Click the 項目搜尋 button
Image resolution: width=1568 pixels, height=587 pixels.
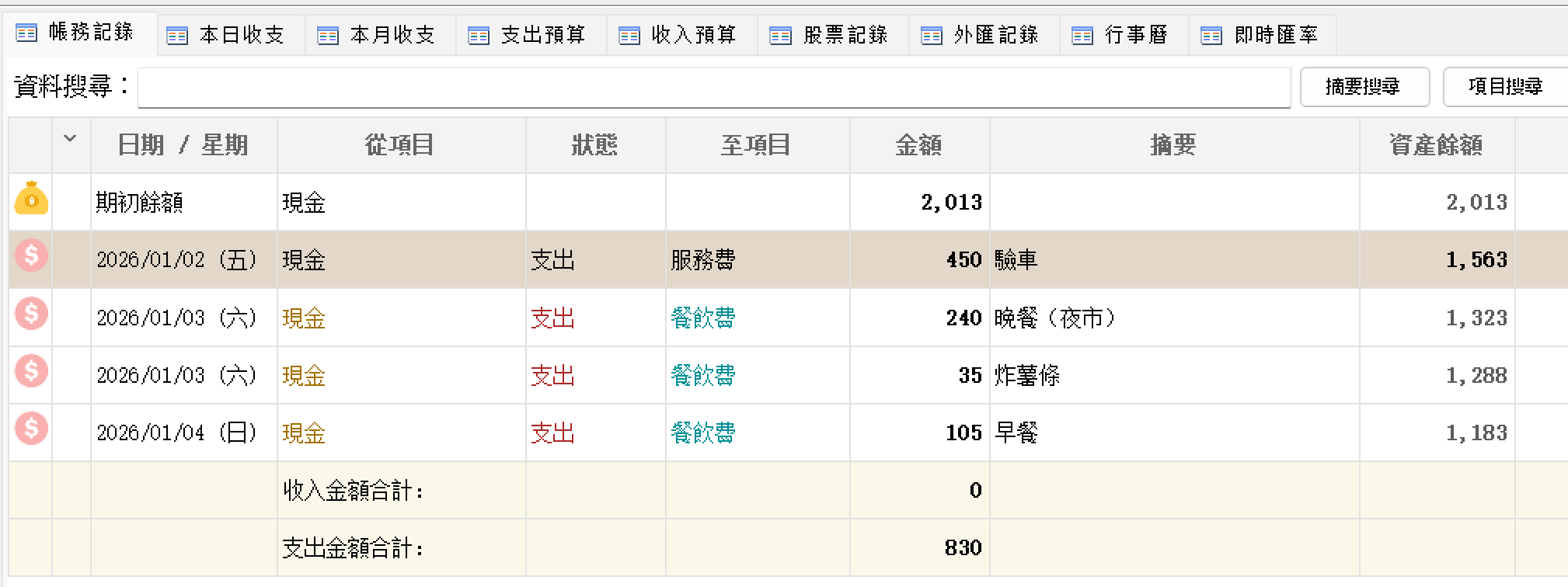[x=1505, y=87]
